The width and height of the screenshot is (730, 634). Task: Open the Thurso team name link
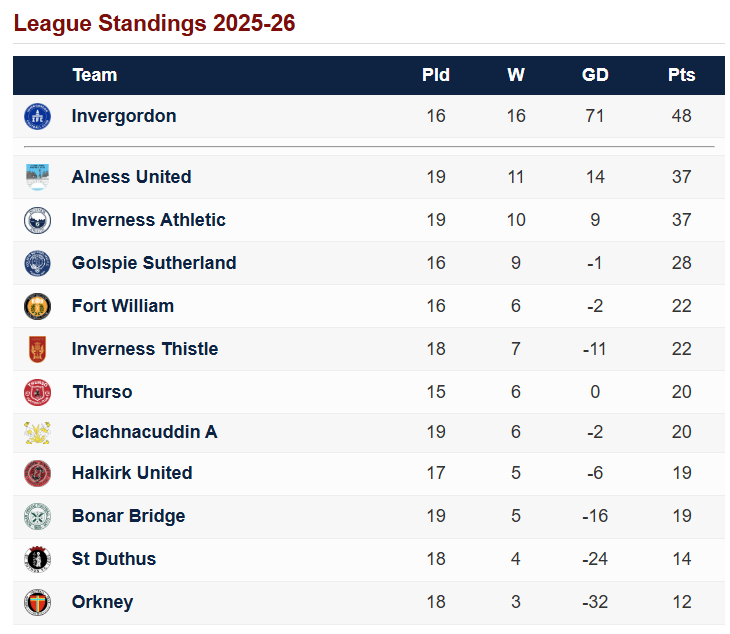click(102, 392)
